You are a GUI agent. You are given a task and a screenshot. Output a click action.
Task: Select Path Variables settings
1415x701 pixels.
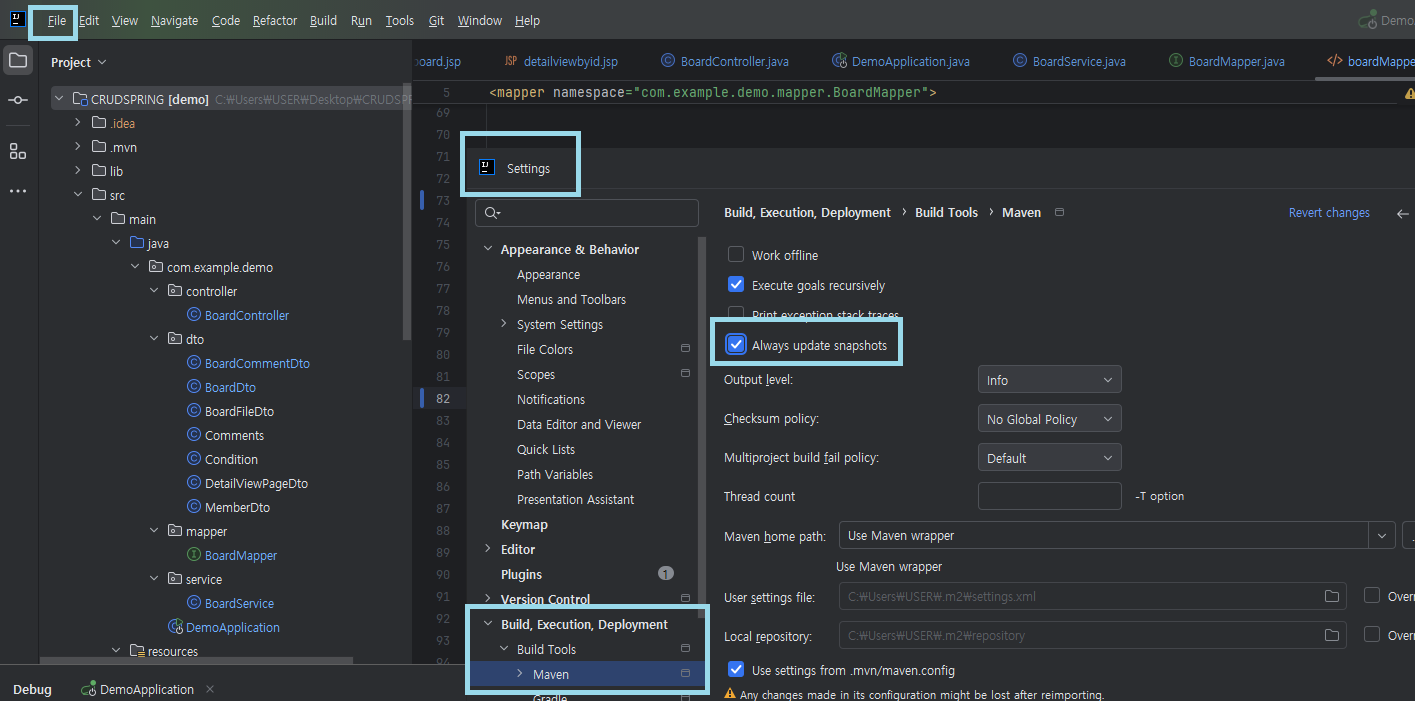point(555,474)
